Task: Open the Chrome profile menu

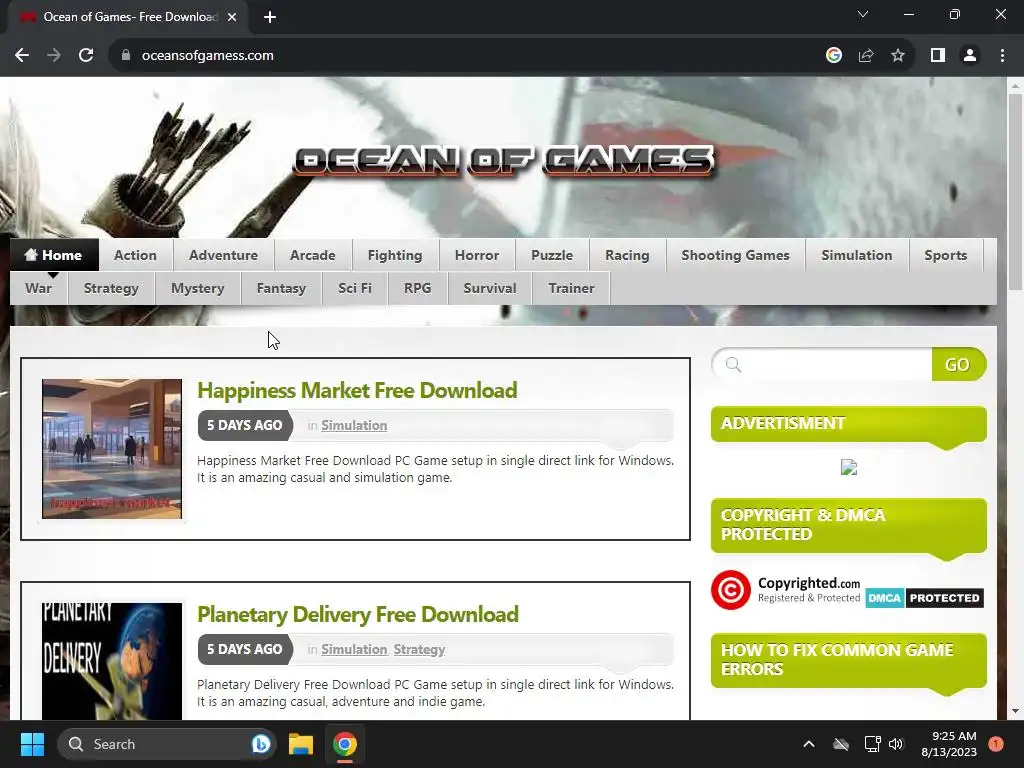Action: click(x=970, y=56)
